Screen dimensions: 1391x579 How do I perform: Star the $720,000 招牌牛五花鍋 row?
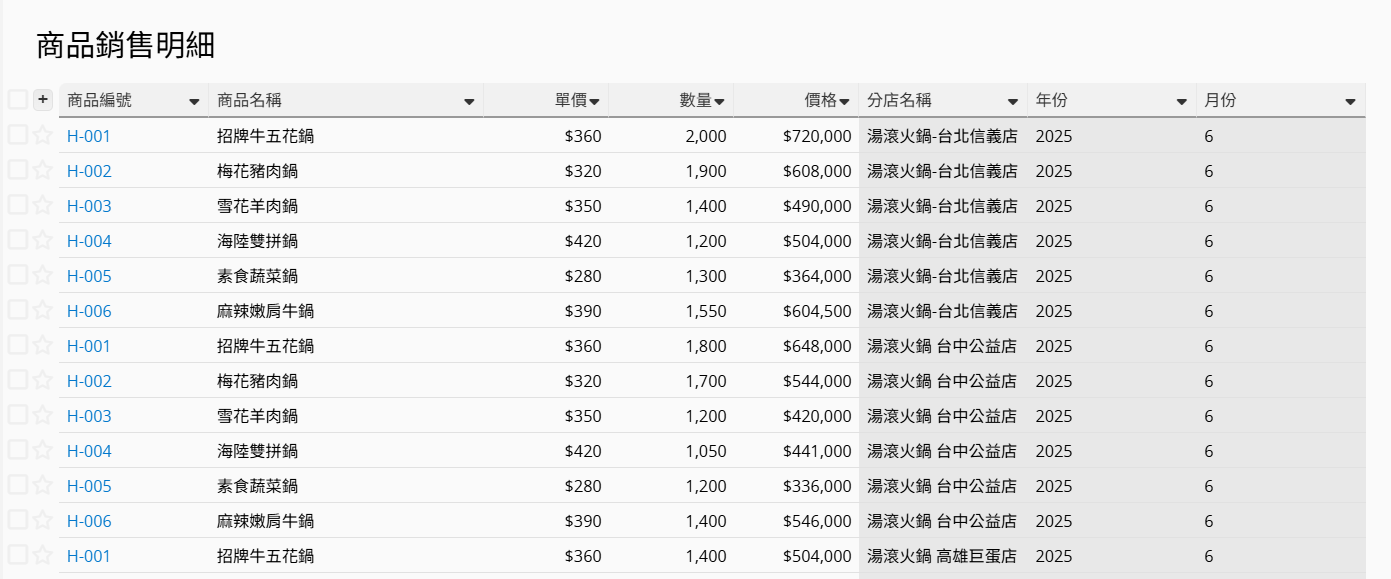42,135
